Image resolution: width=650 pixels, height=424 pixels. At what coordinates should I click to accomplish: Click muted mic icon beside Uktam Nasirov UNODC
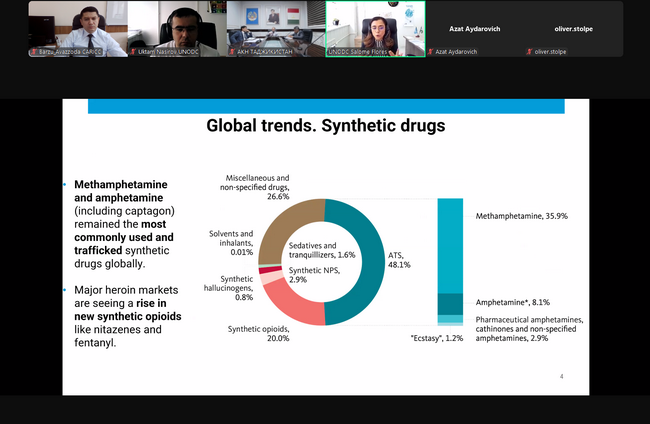tap(133, 51)
